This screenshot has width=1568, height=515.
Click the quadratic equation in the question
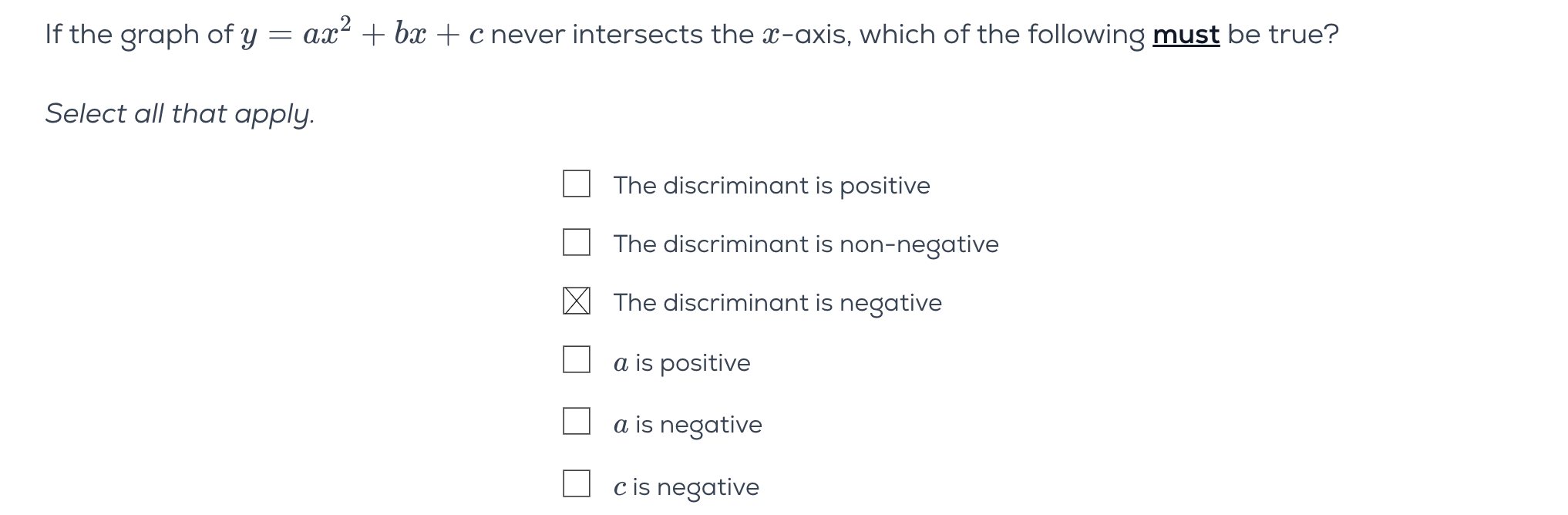(x=362, y=35)
